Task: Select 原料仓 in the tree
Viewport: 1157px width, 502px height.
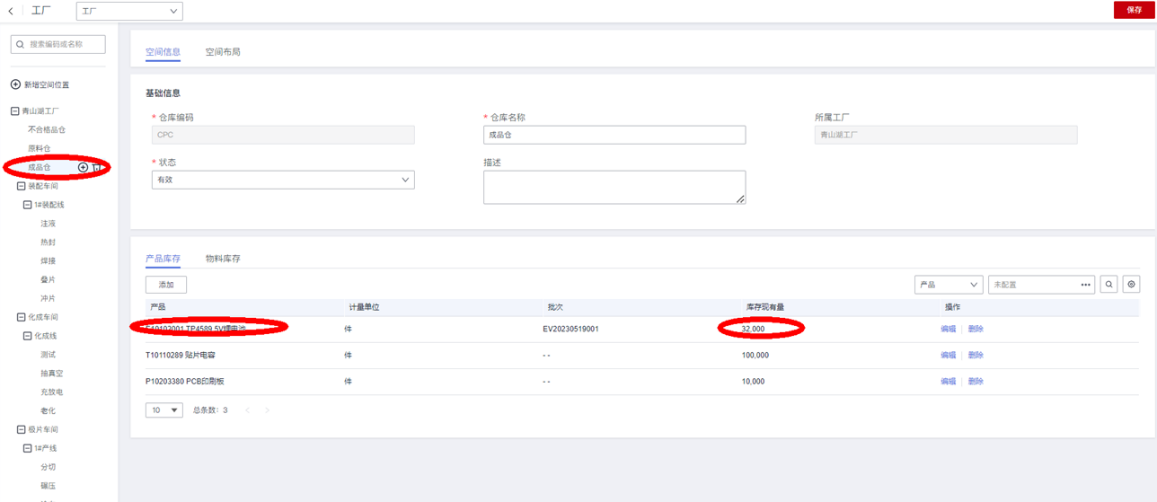Action: [x=39, y=148]
